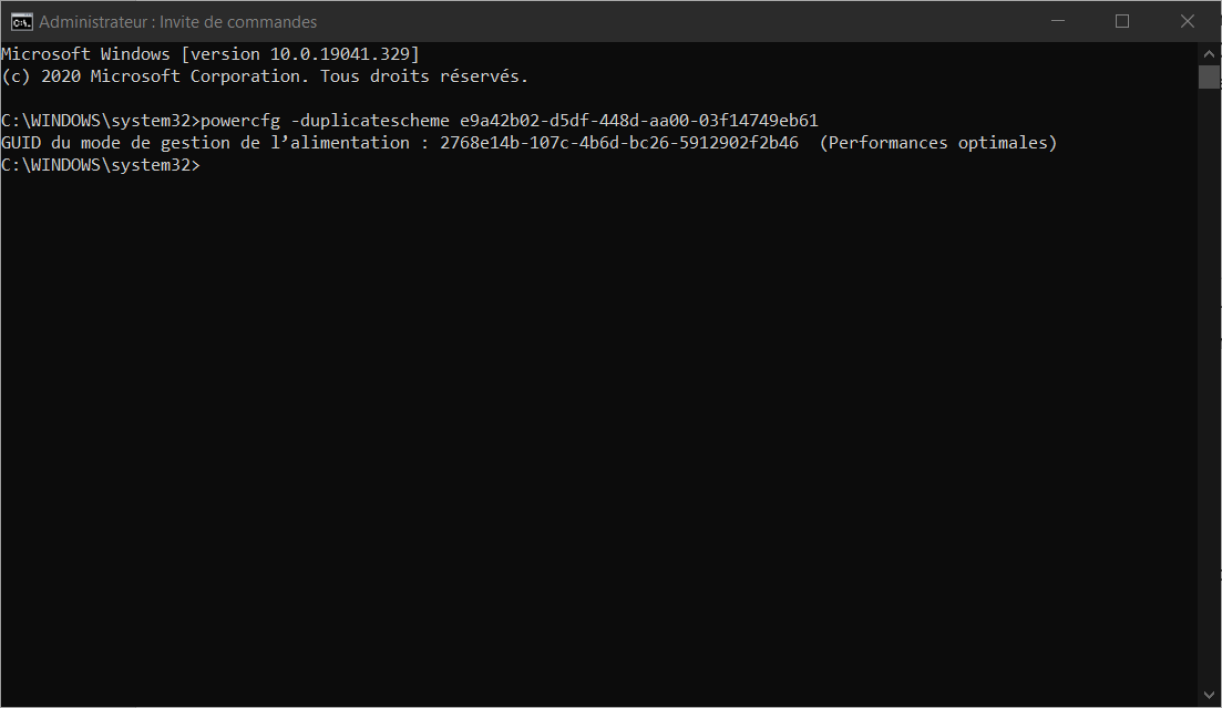The width and height of the screenshot is (1222, 708).
Task: Click the scrollbar down arrow
Action: coord(1209,693)
